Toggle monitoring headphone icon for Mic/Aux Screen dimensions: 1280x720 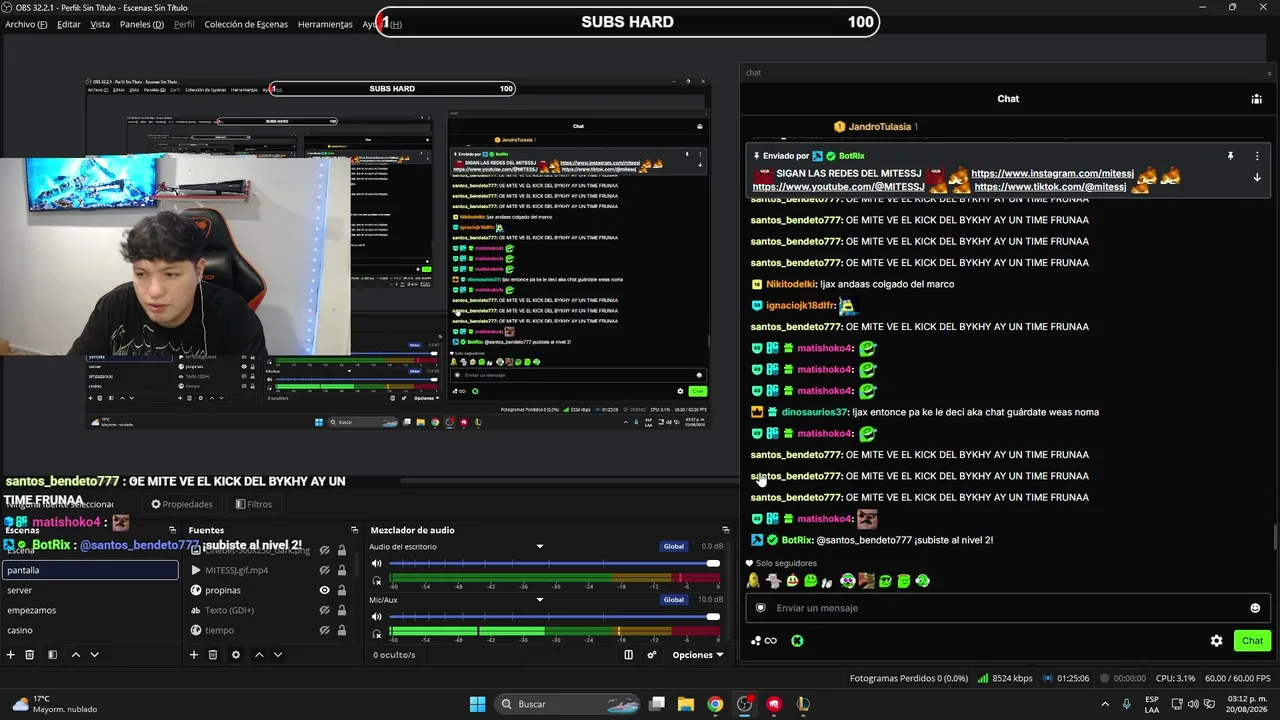pyautogui.click(x=377, y=634)
